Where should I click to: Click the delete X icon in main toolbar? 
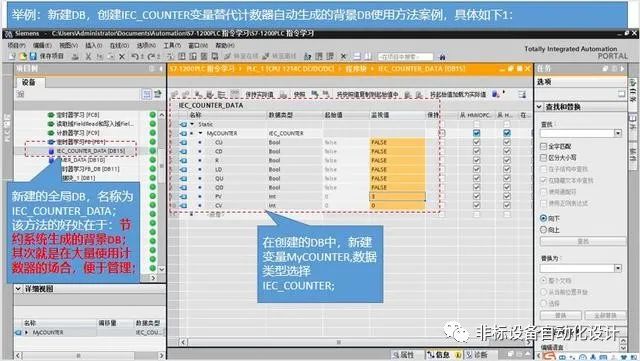122,56
